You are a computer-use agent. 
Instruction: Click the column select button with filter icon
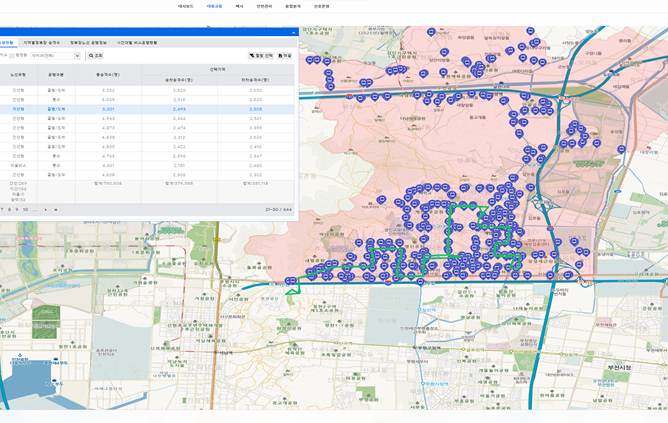coord(261,56)
